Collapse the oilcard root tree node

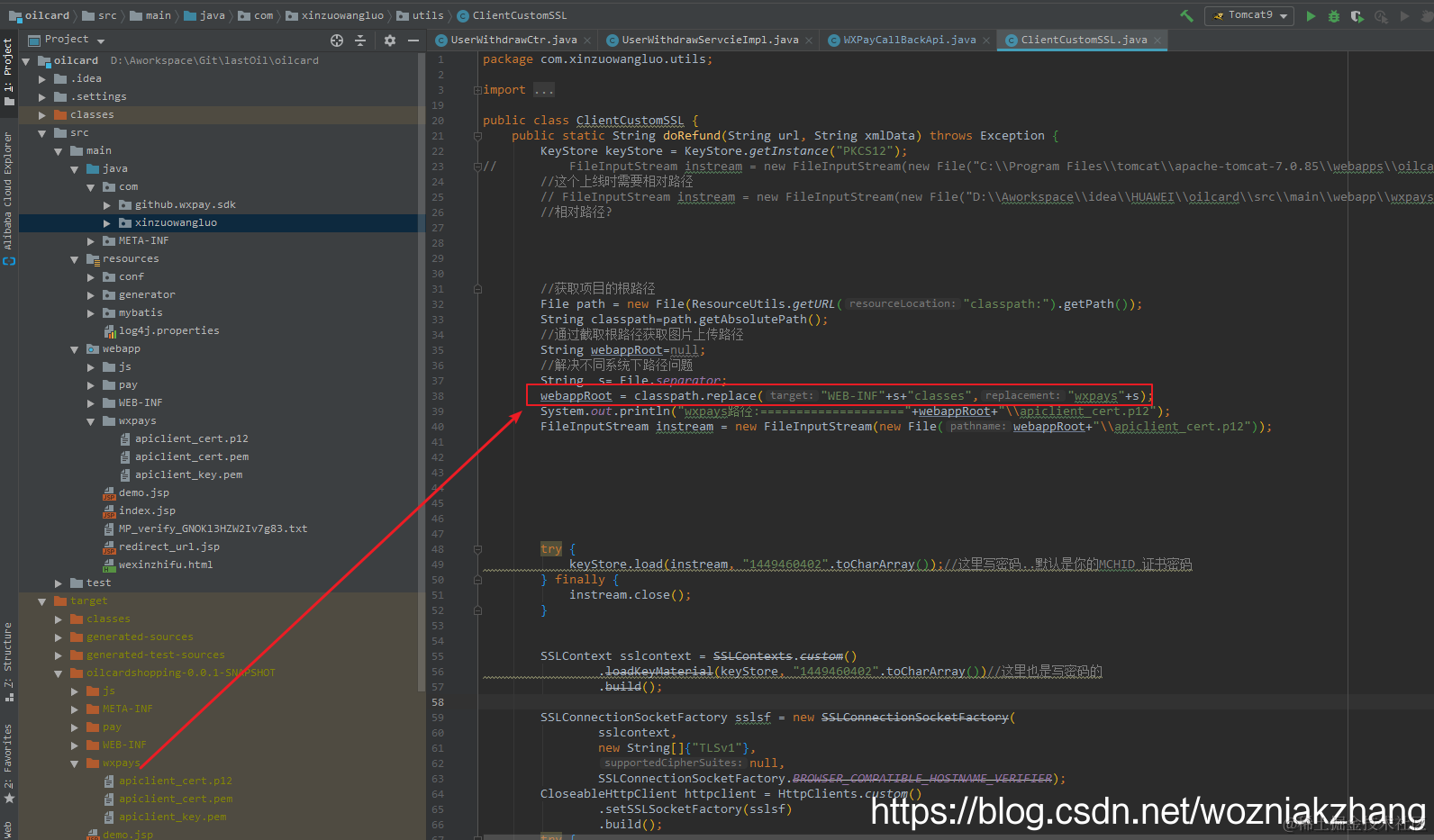pos(26,61)
